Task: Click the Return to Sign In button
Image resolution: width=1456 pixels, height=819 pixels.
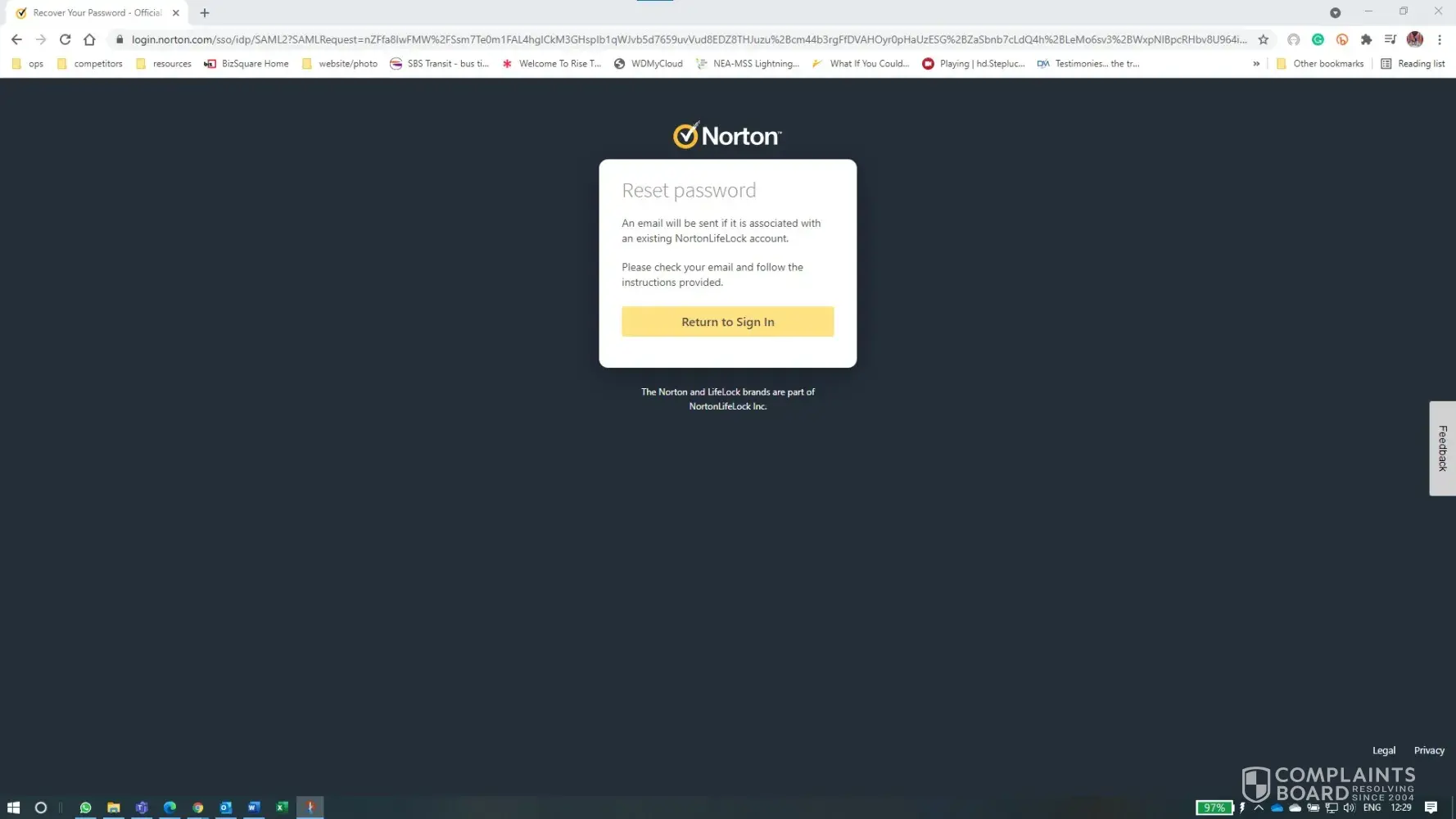Action: click(727, 322)
